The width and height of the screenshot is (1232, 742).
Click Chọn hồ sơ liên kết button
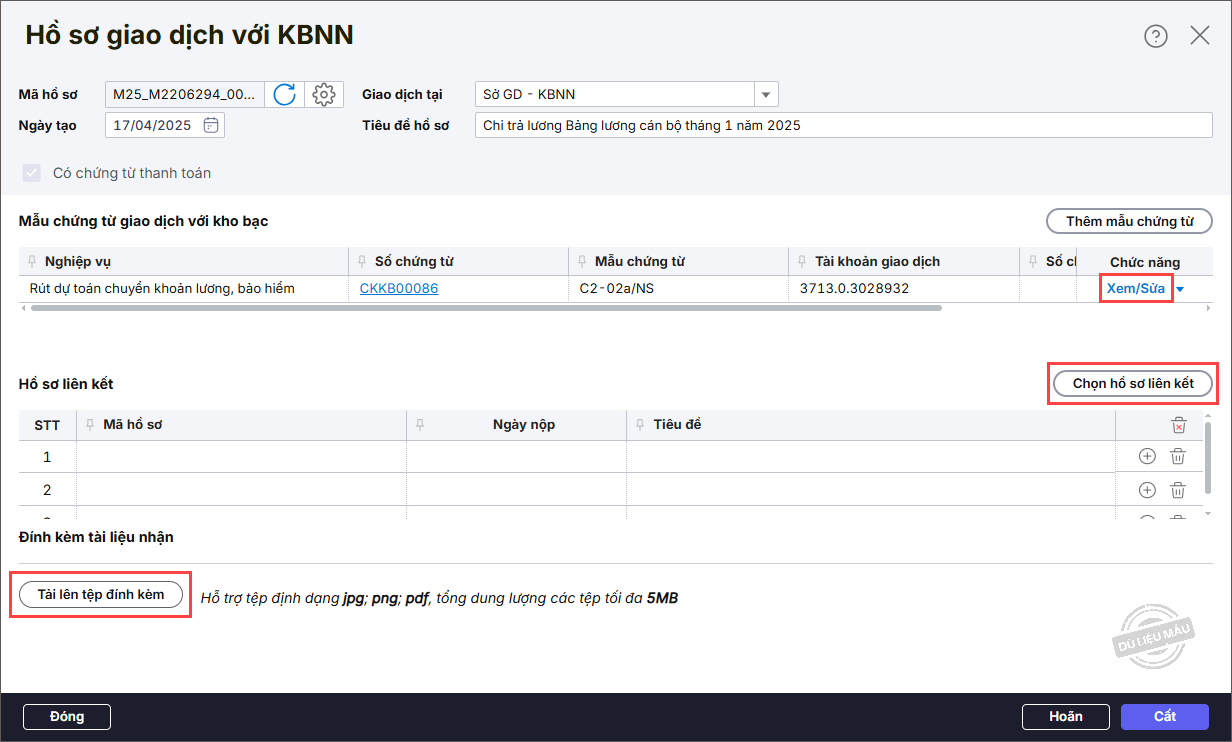point(1133,384)
